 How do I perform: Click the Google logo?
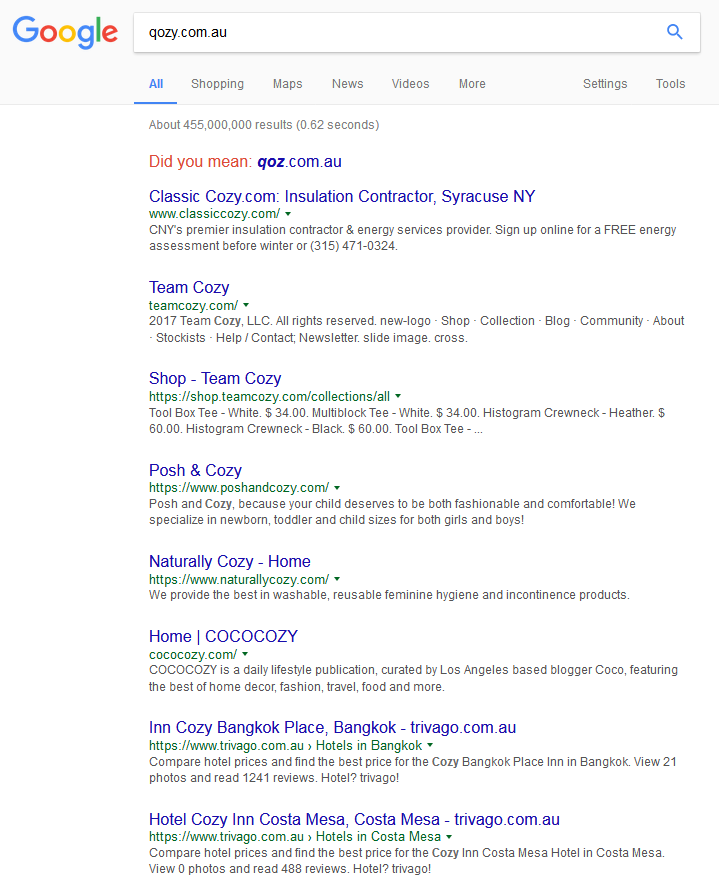point(65,32)
